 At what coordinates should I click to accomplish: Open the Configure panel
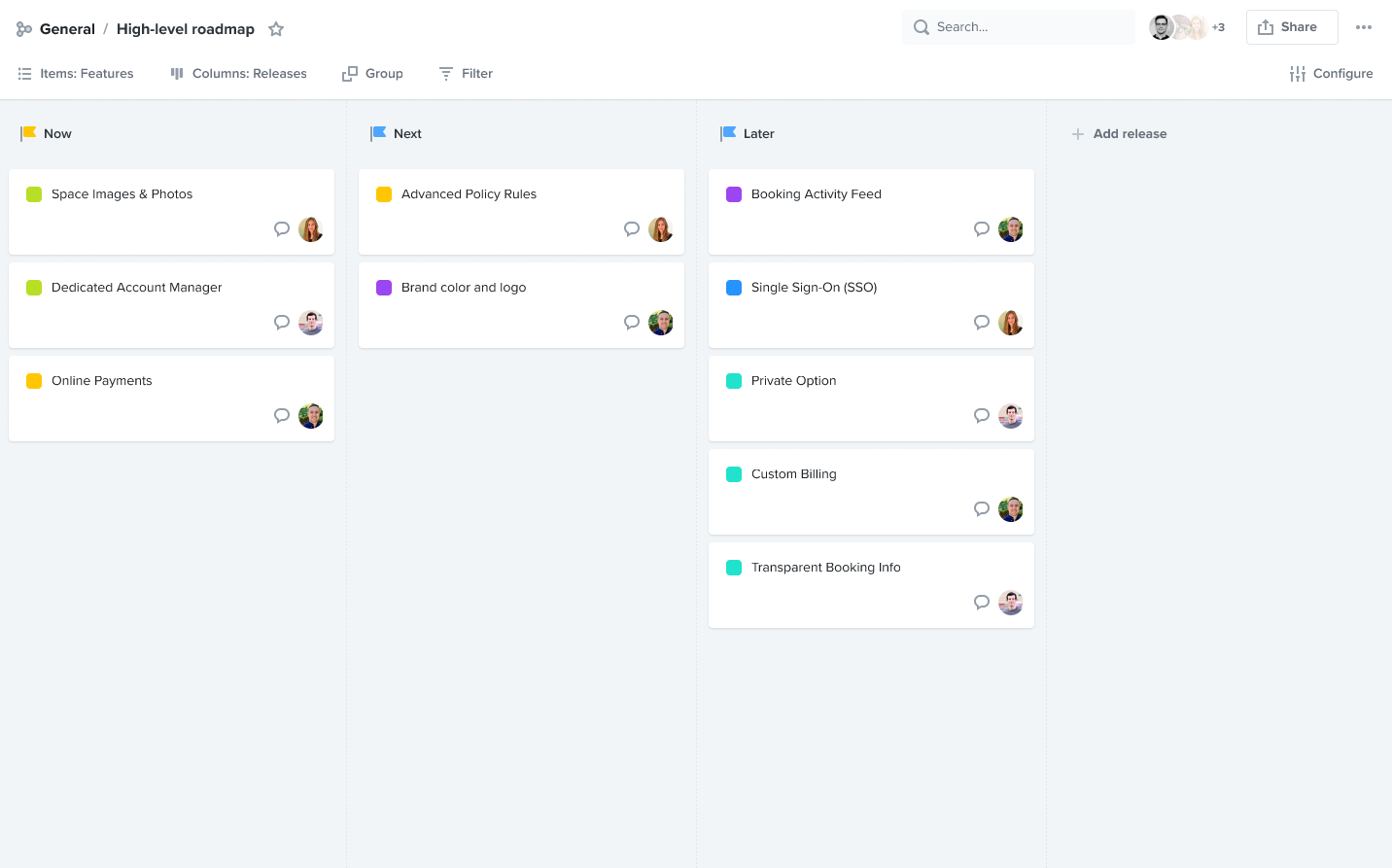point(1331,74)
